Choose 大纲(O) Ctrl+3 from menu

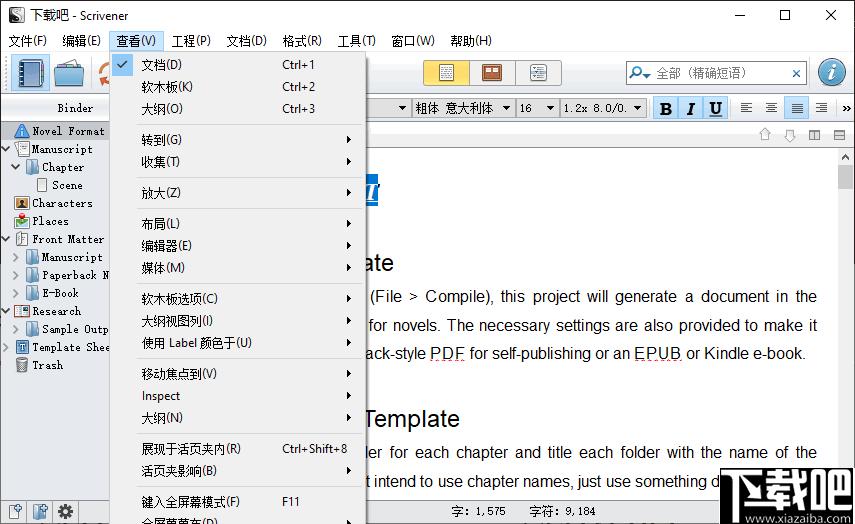pyautogui.click(x=238, y=109)
